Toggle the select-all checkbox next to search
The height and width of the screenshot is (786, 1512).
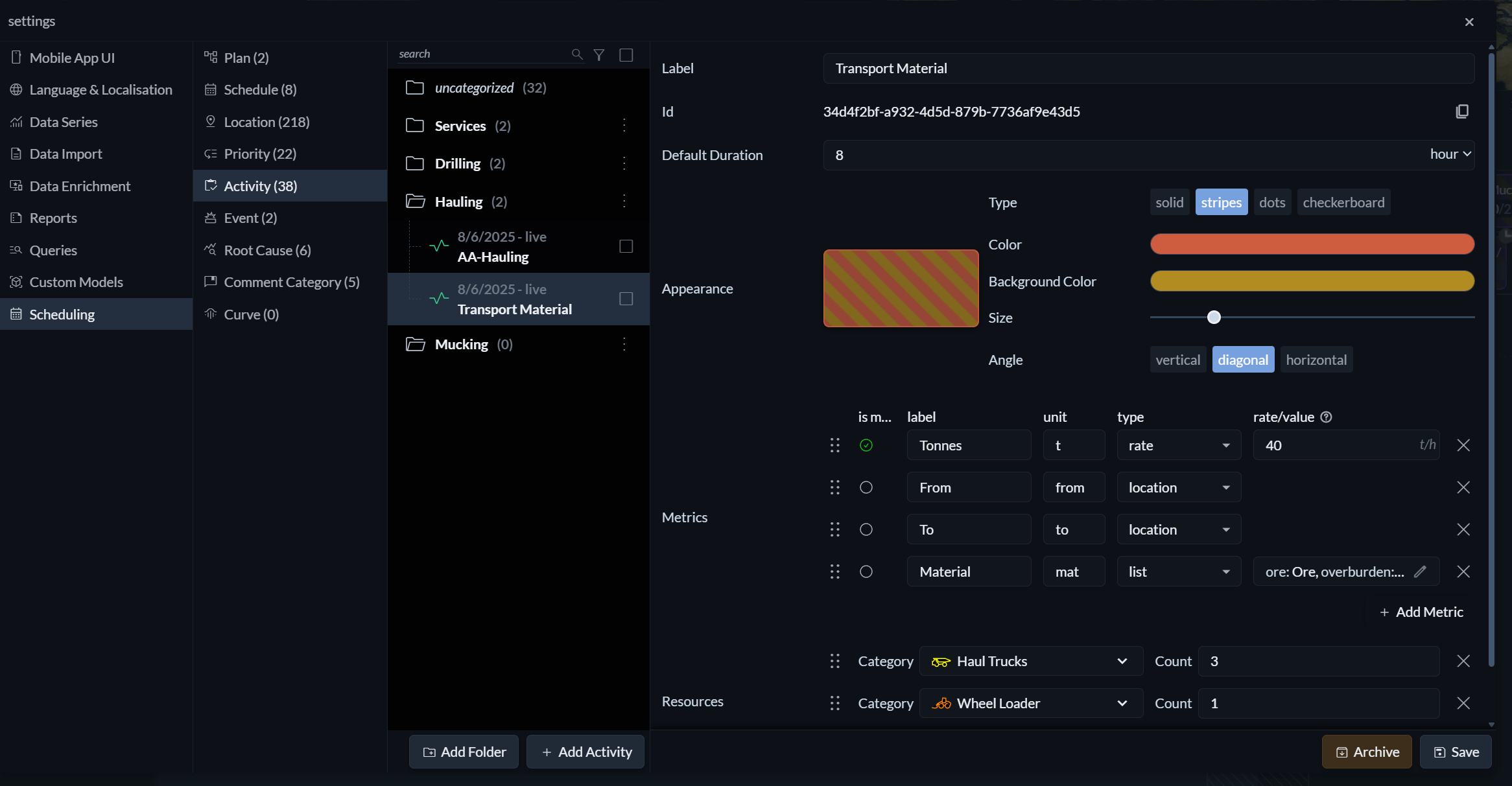pyautogui.click(x=626, y=55)
